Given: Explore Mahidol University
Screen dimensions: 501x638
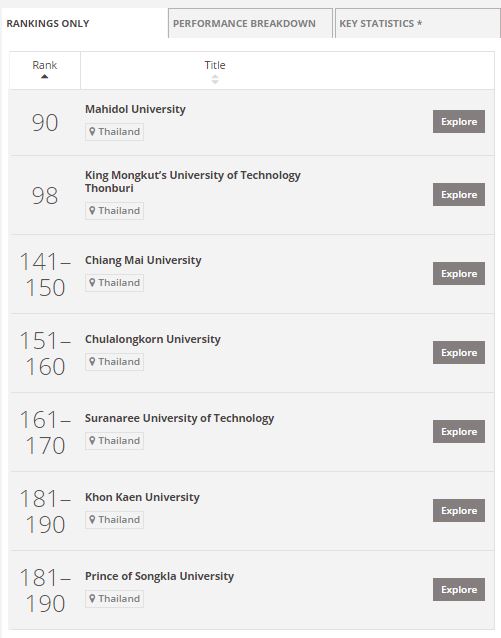Looking at the screenshot, I should pyautogui.click(x=459, y=121).
